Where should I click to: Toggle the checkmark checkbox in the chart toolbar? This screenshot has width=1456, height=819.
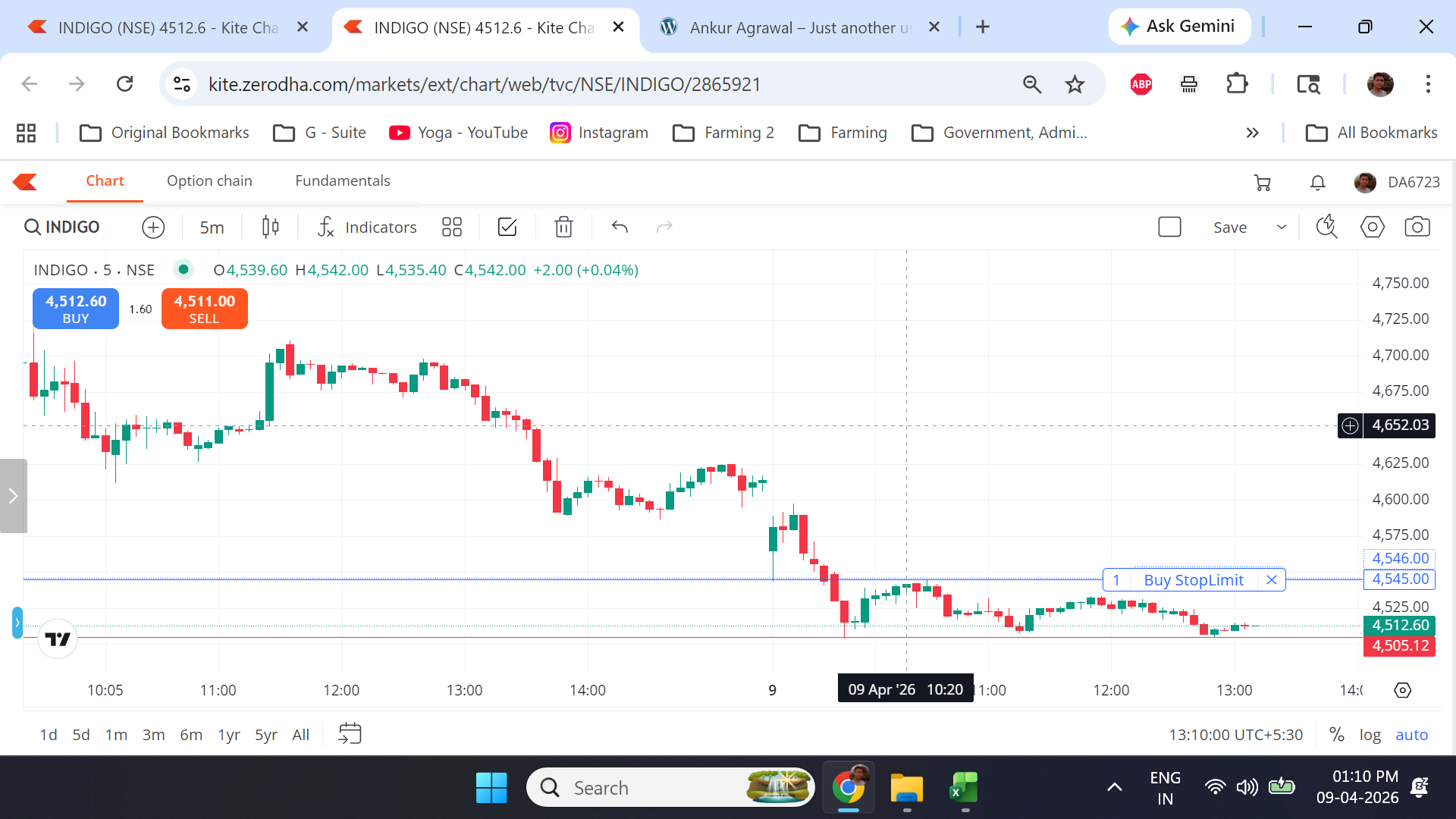pyautogui.click(x=507, y=227)
